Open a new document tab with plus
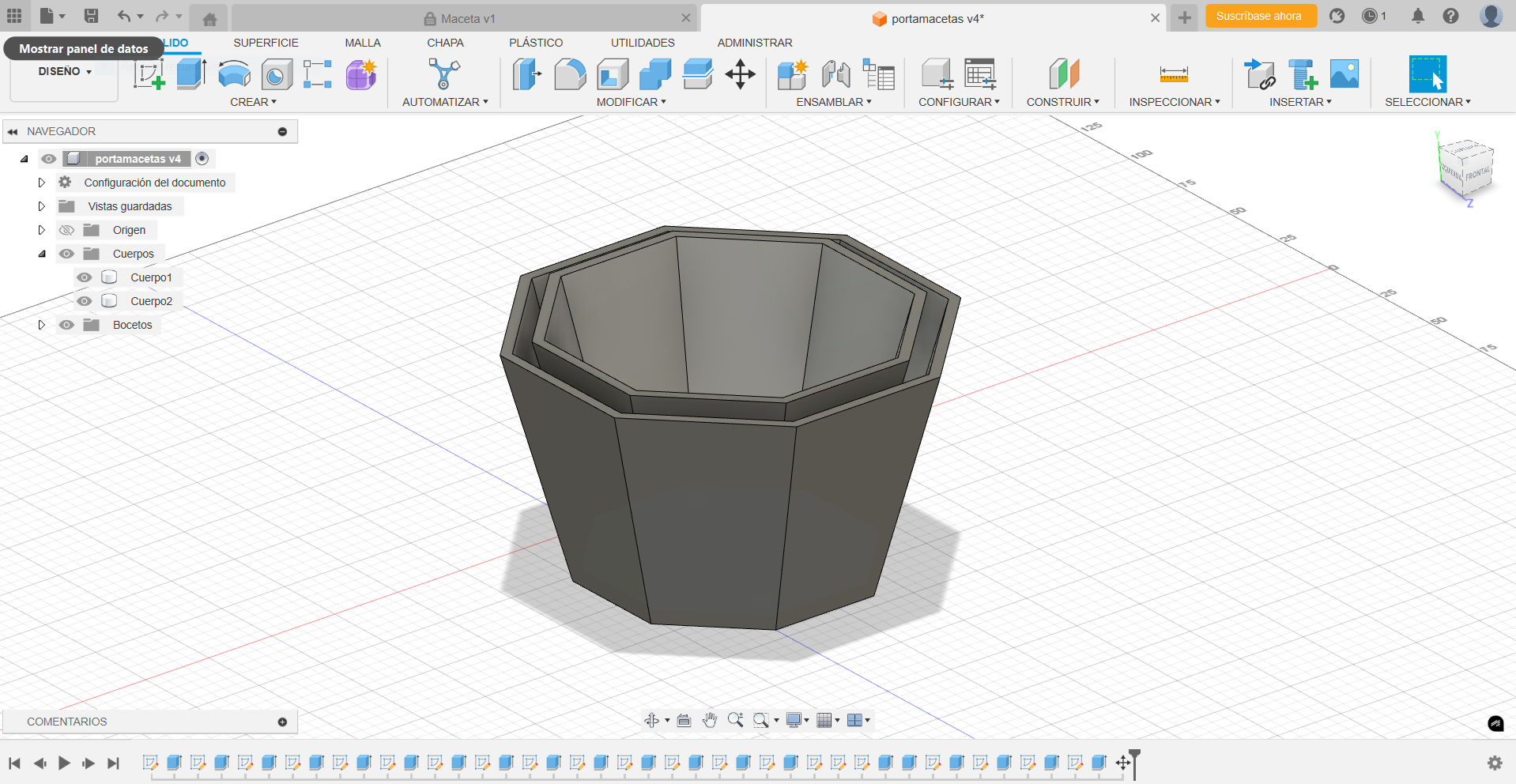 (1184, 17)
